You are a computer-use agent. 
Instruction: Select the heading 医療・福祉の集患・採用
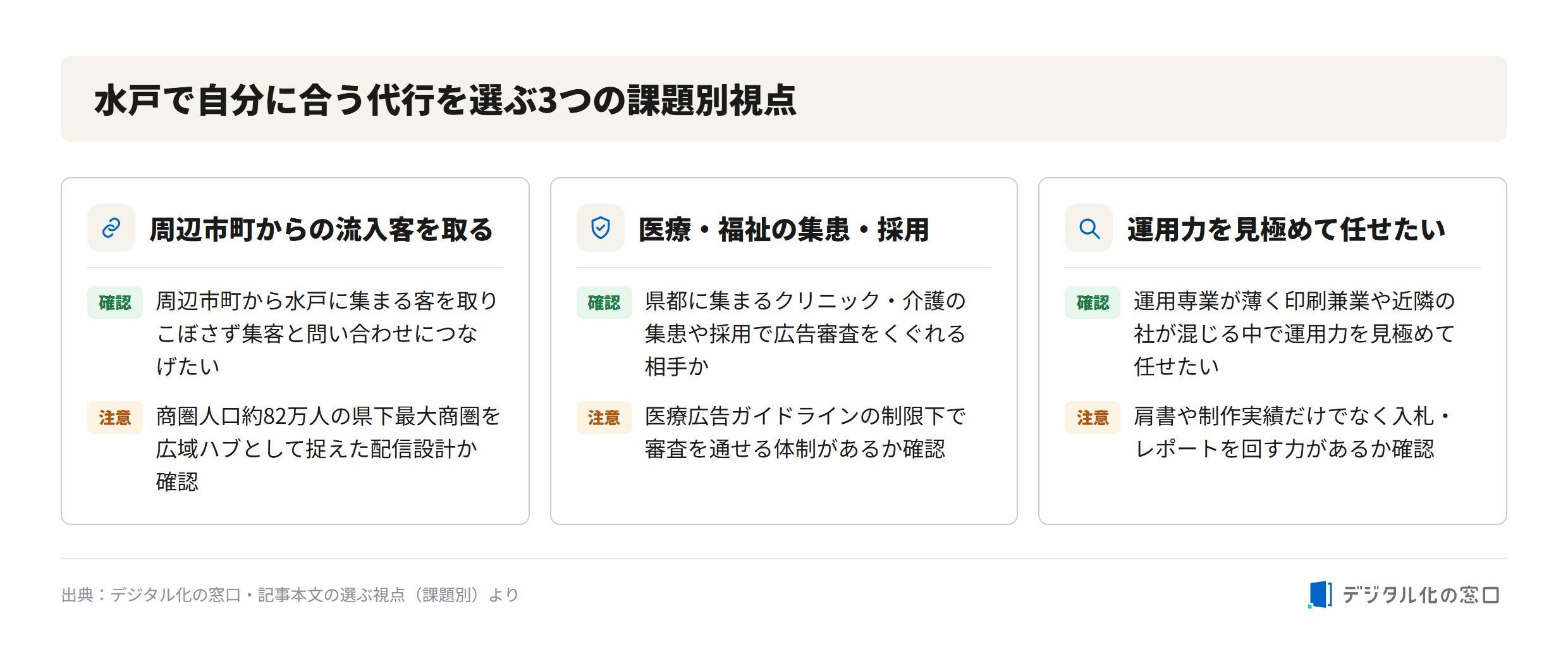pyautogui.click(x=784, y=229)
